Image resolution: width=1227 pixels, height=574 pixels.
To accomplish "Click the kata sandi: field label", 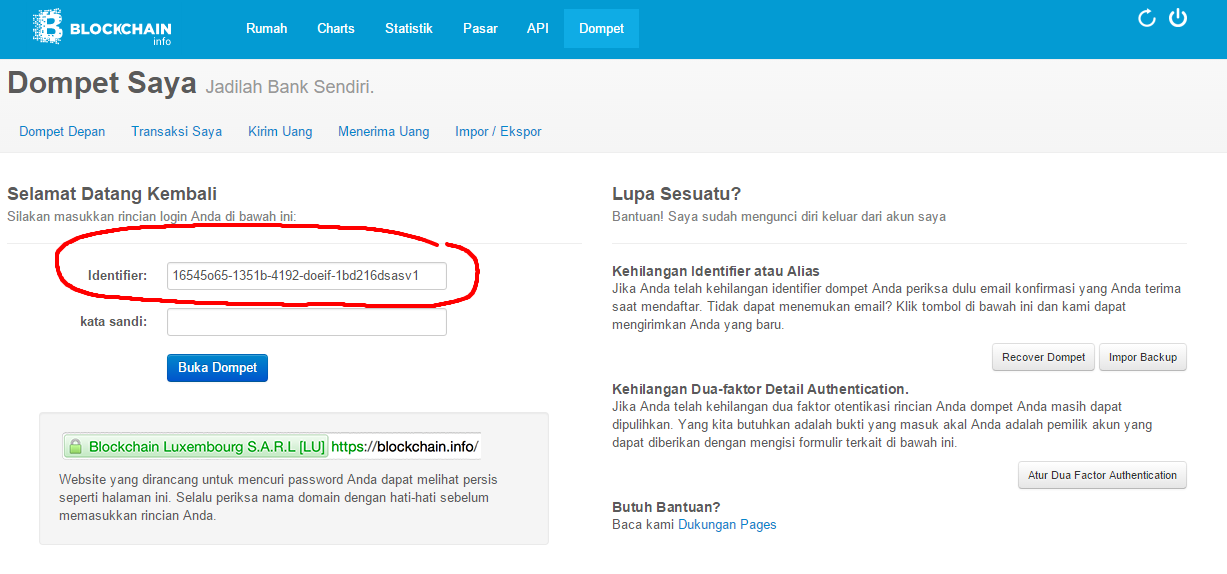I will point(114,322).
